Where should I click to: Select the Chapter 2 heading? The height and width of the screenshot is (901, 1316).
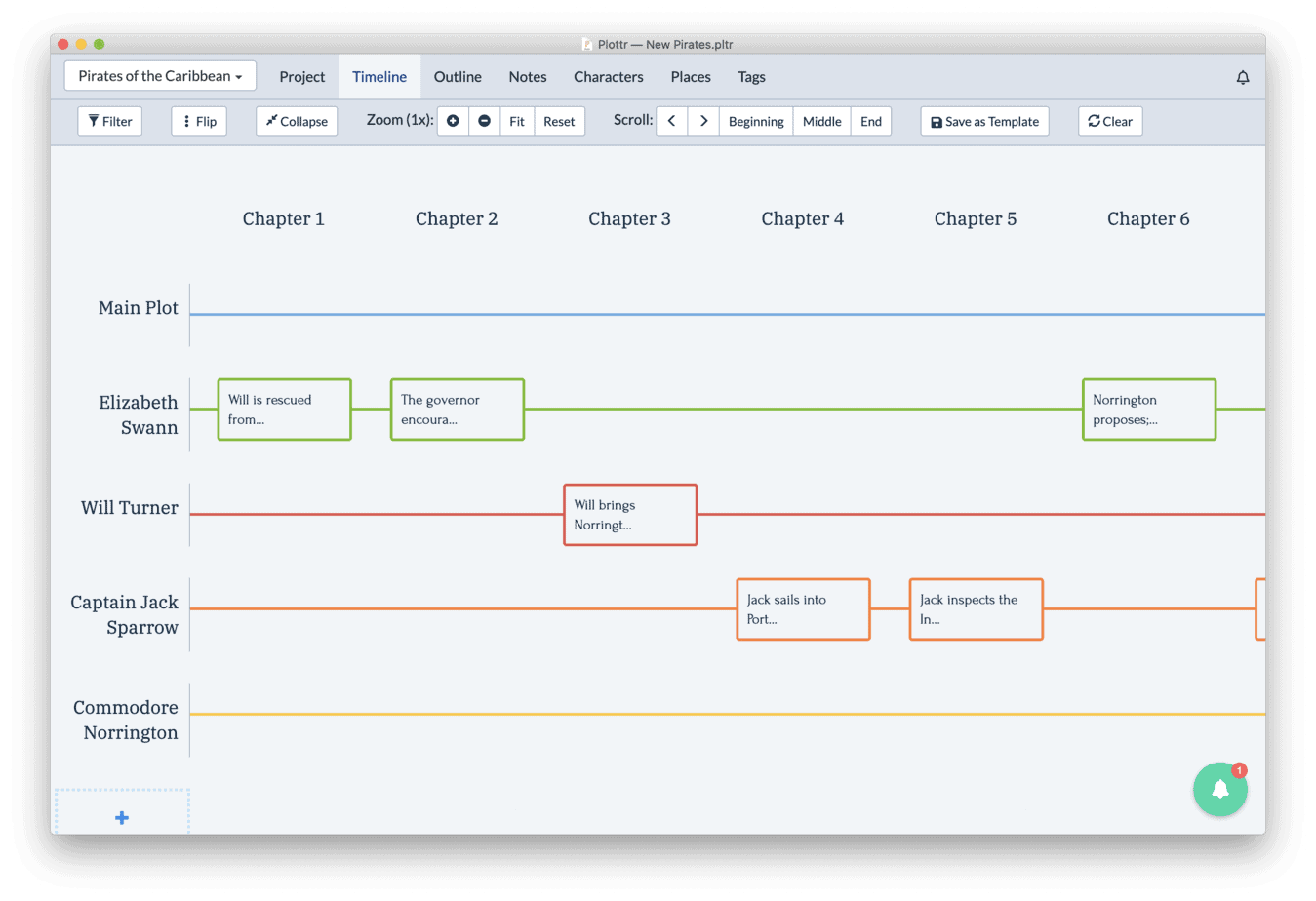click(x=457, y=219)
